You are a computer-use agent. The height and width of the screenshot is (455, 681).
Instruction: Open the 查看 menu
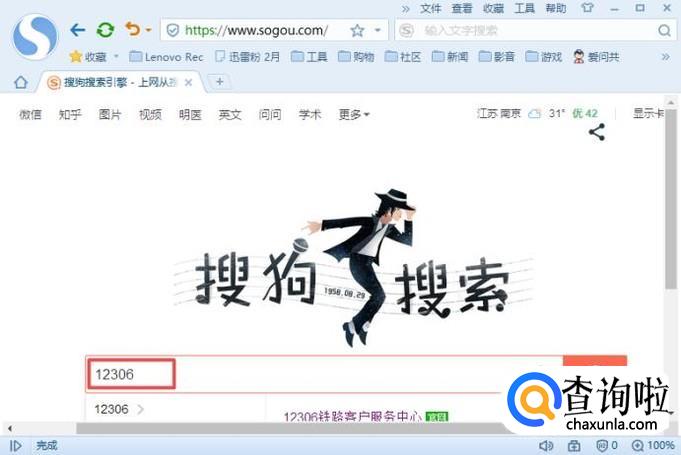pos(462,8)
